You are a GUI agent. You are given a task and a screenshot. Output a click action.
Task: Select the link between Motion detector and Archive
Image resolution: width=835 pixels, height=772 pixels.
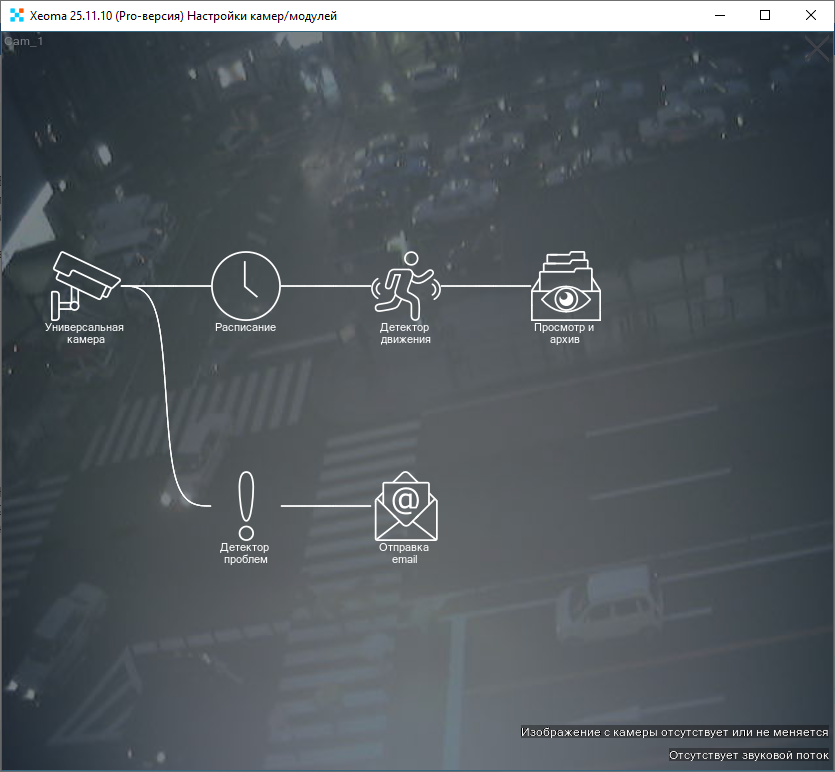(485, 286)
